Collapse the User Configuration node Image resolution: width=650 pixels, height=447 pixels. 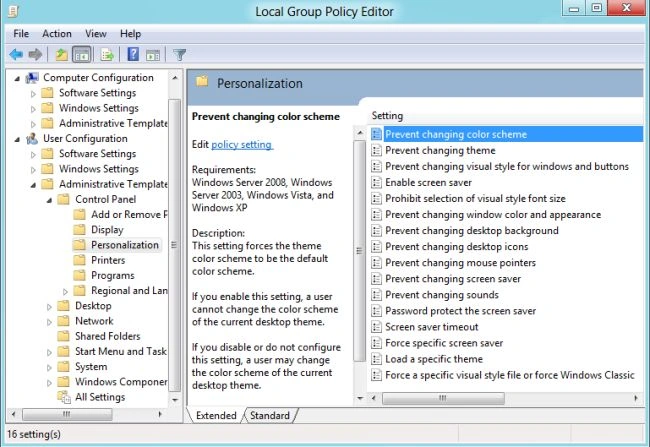click(17, 139)
